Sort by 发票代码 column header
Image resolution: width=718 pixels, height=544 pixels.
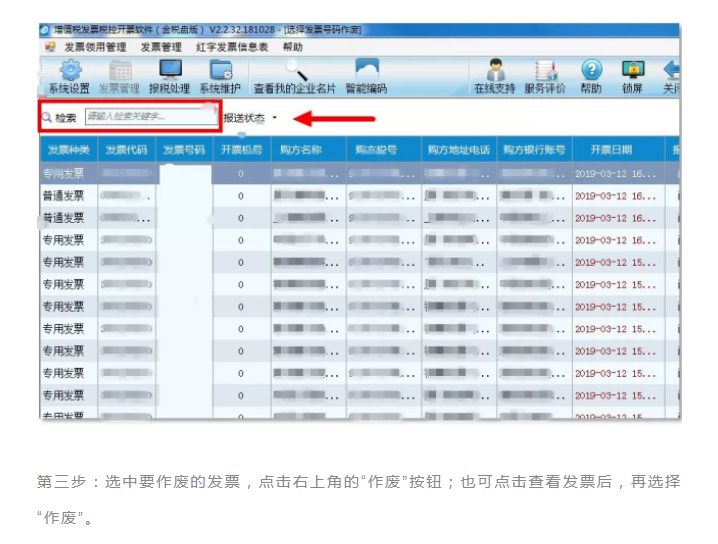tap(126, 149)
